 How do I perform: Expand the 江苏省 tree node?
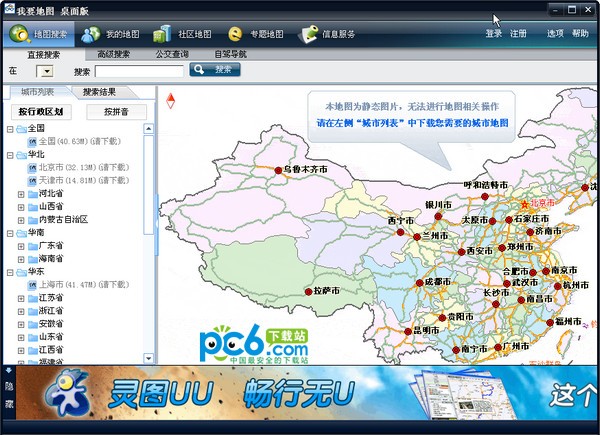21,298
